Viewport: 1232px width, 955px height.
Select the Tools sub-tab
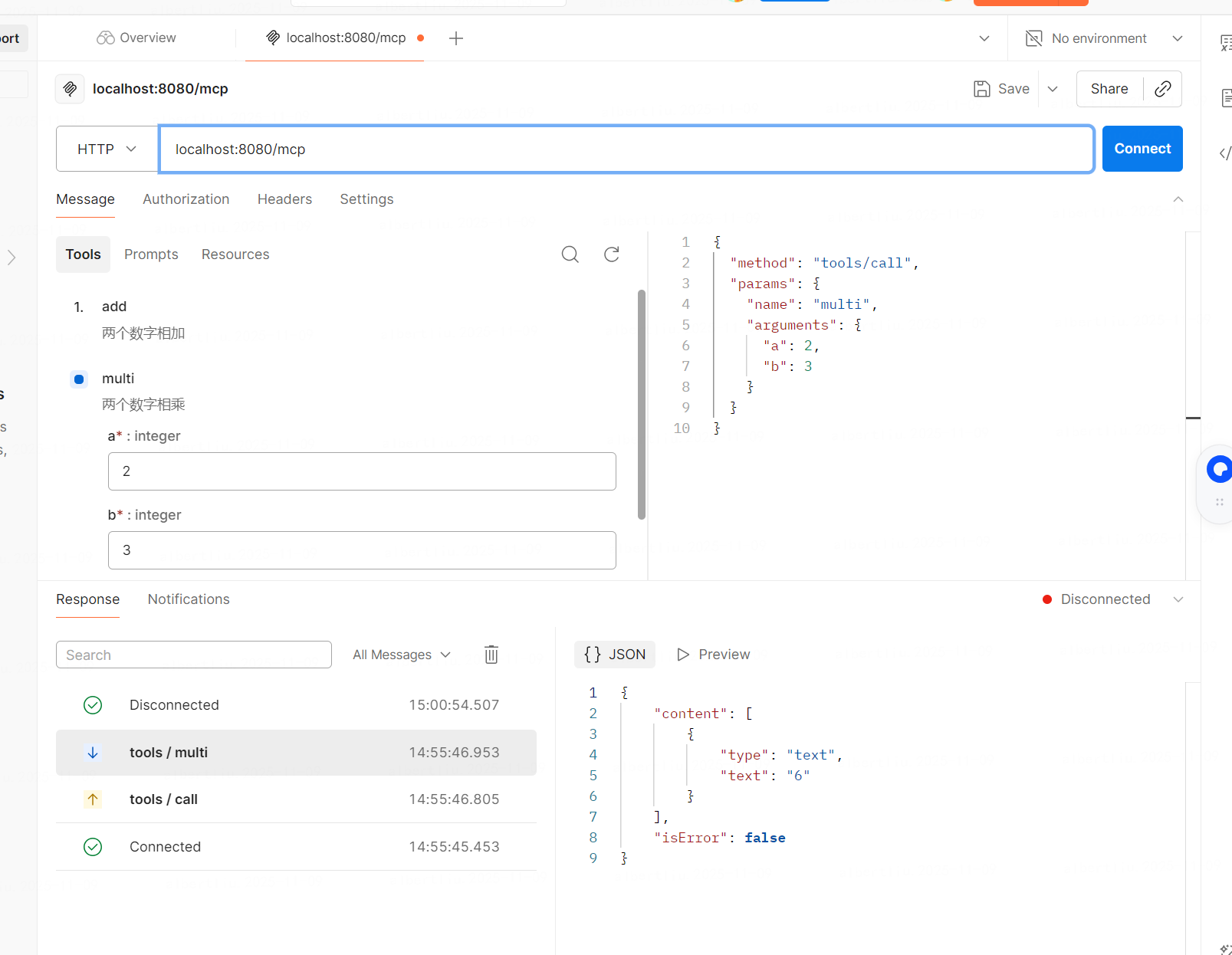click(83, 254)
